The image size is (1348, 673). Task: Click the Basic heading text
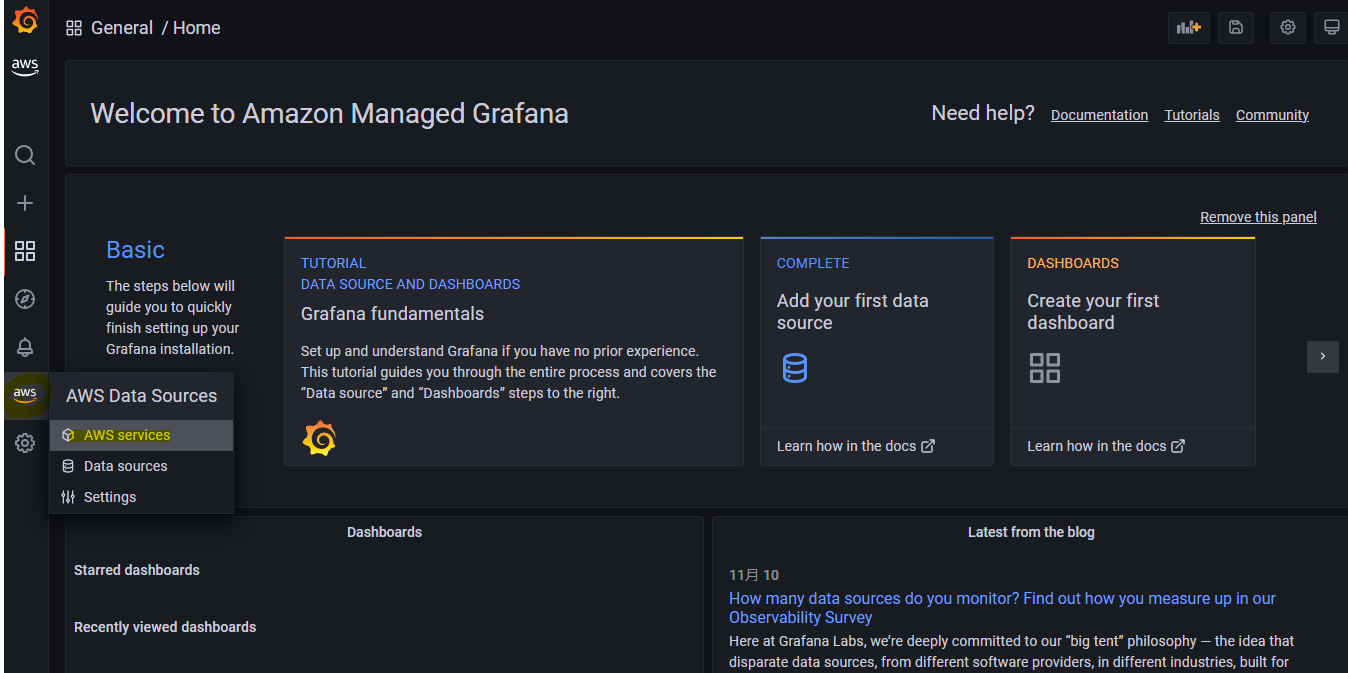tap(135, 250)
